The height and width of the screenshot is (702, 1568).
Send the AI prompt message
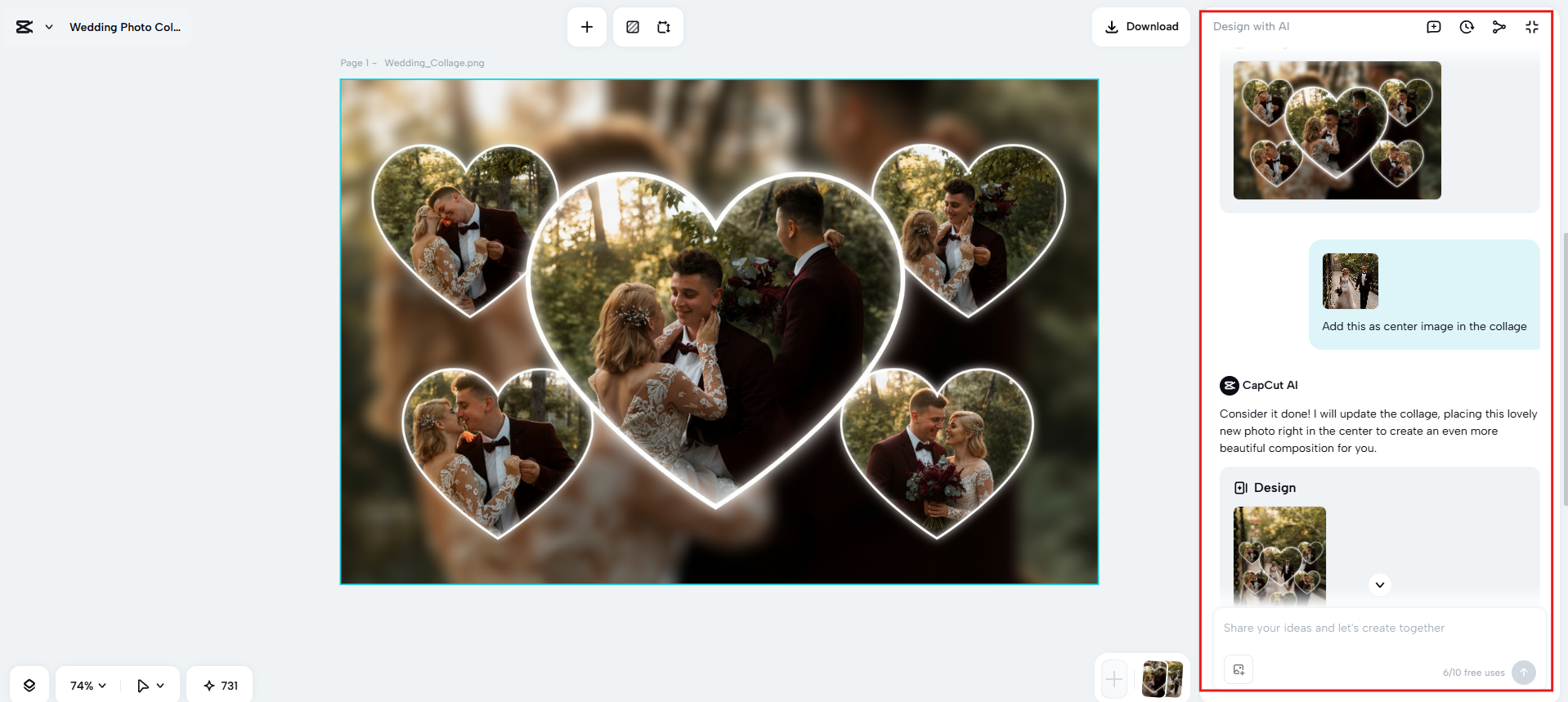[x=1523, y=672]
